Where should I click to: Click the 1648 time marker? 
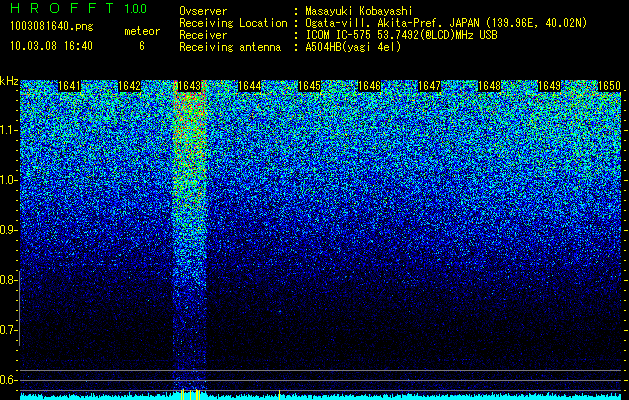tap(489, 86)
